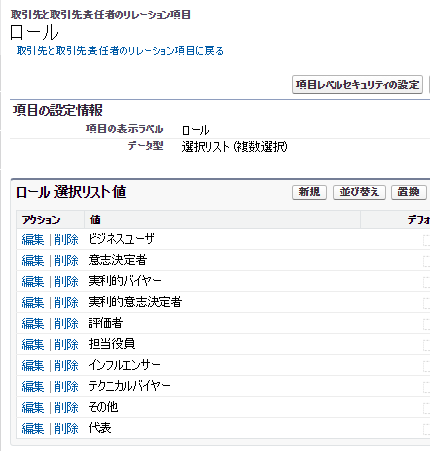Toggle default checkbox for ビジネスユーザ
Image resolution: width=430 pixels, height=451 pixels.
427,240
